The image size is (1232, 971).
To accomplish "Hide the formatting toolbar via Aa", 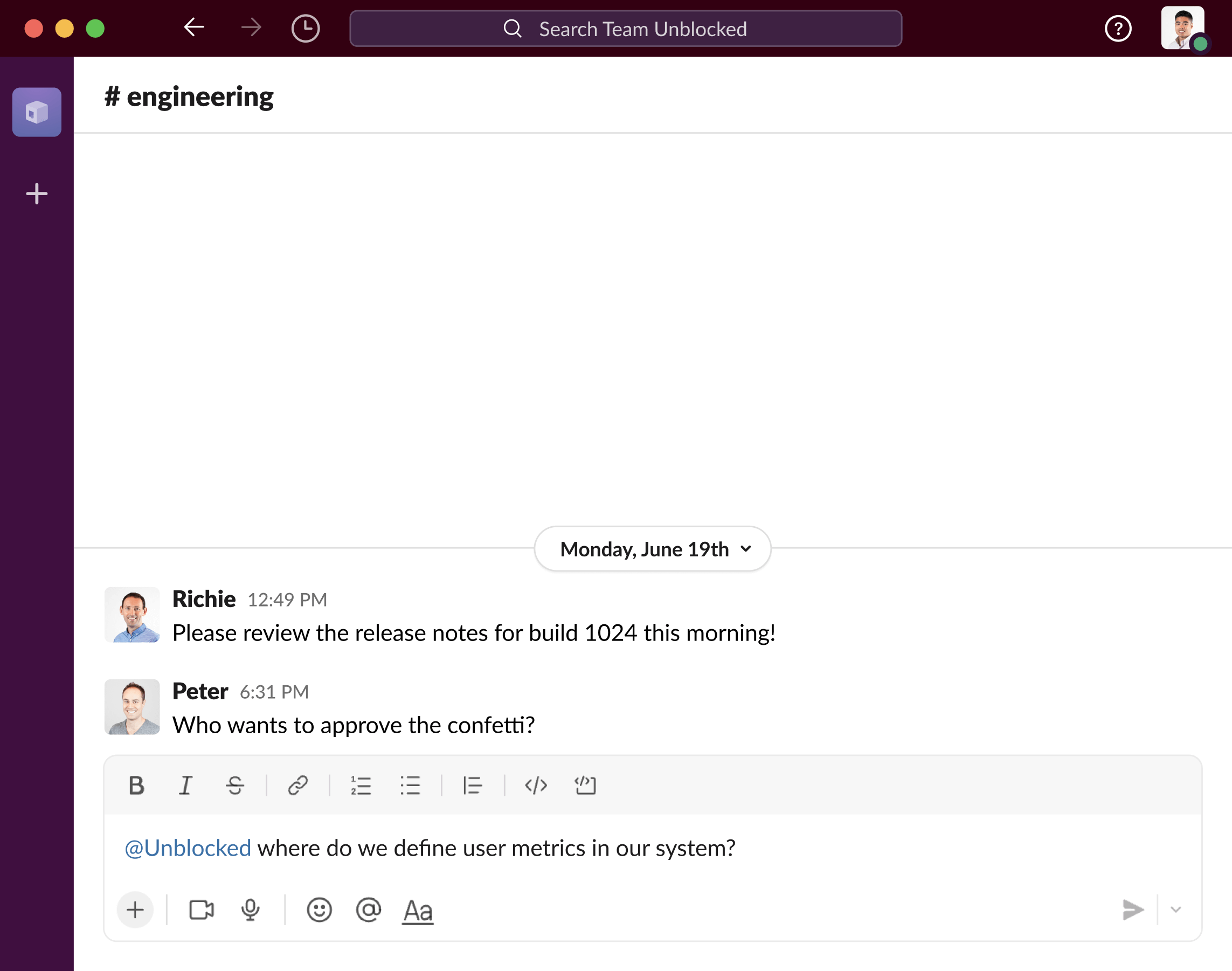I will tap(418, 911).
